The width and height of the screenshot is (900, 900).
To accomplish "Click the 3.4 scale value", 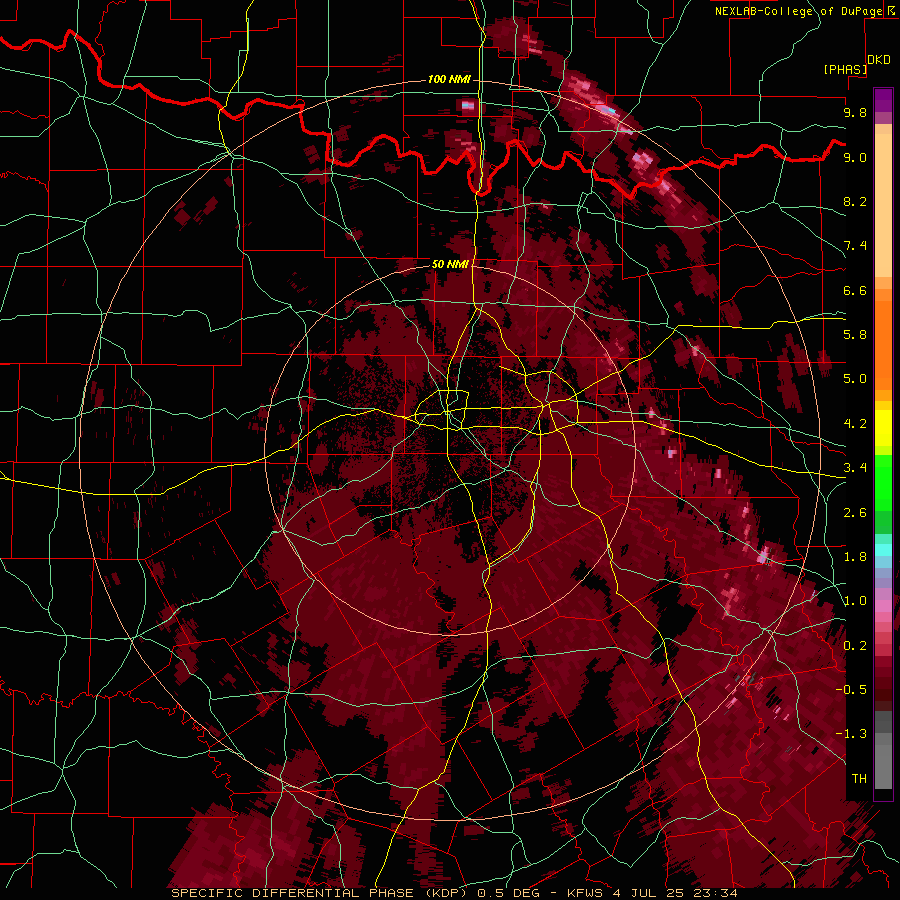I will click(x=855, y=468).
